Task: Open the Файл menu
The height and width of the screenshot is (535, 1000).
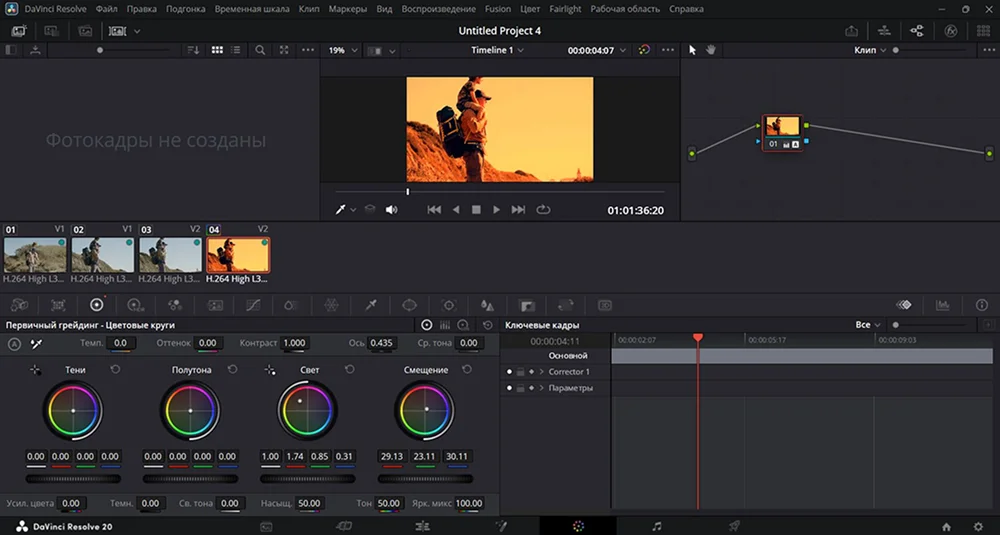Action: pyautogui.click(x=107, y=9)
